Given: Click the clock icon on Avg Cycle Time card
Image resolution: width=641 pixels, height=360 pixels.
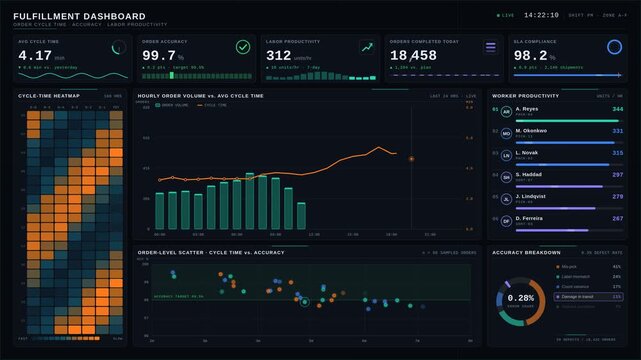Looking at the screenshot, I should [x=119, y=48].
